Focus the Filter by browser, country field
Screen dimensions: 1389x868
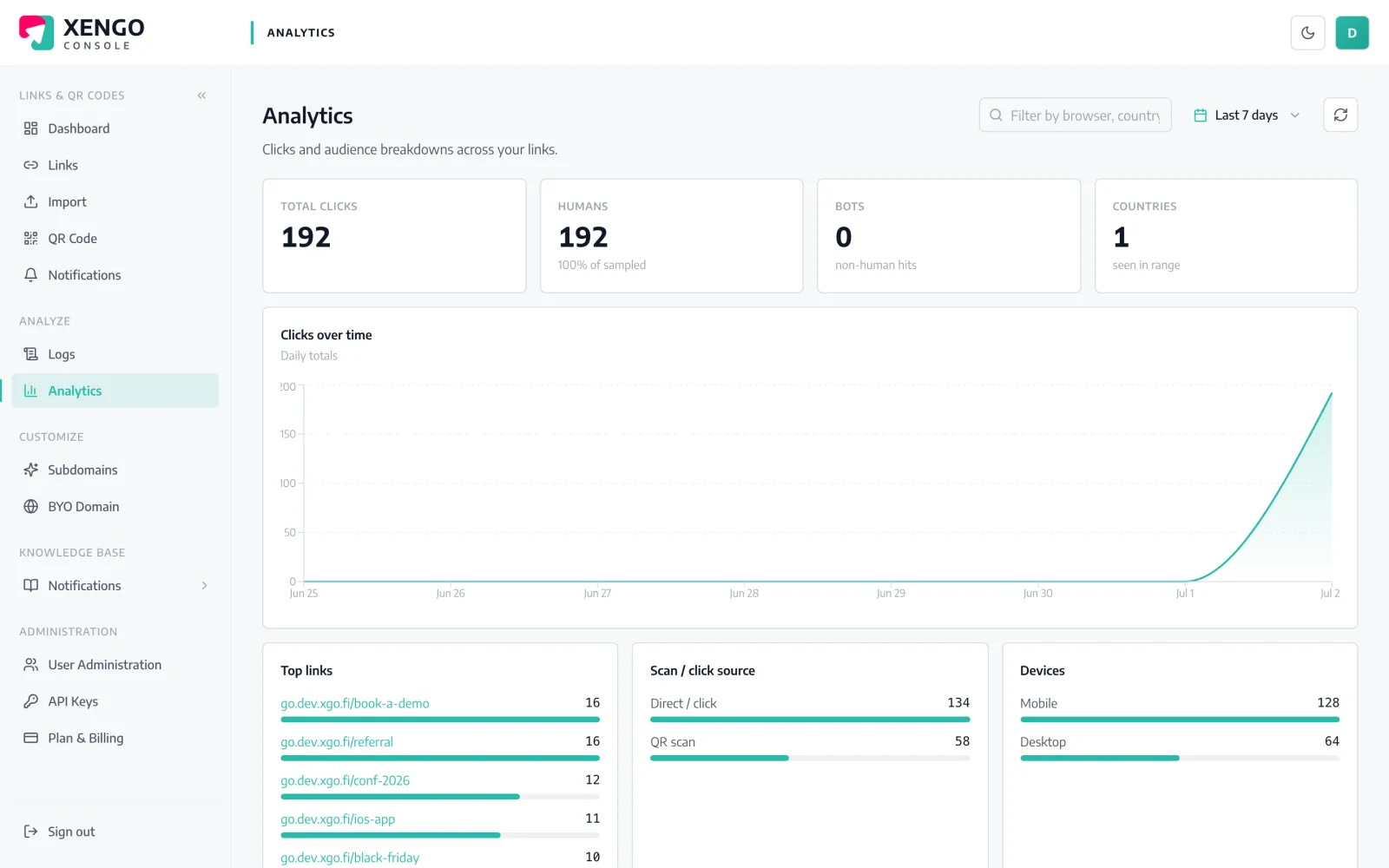click(x=1076, y=115)
